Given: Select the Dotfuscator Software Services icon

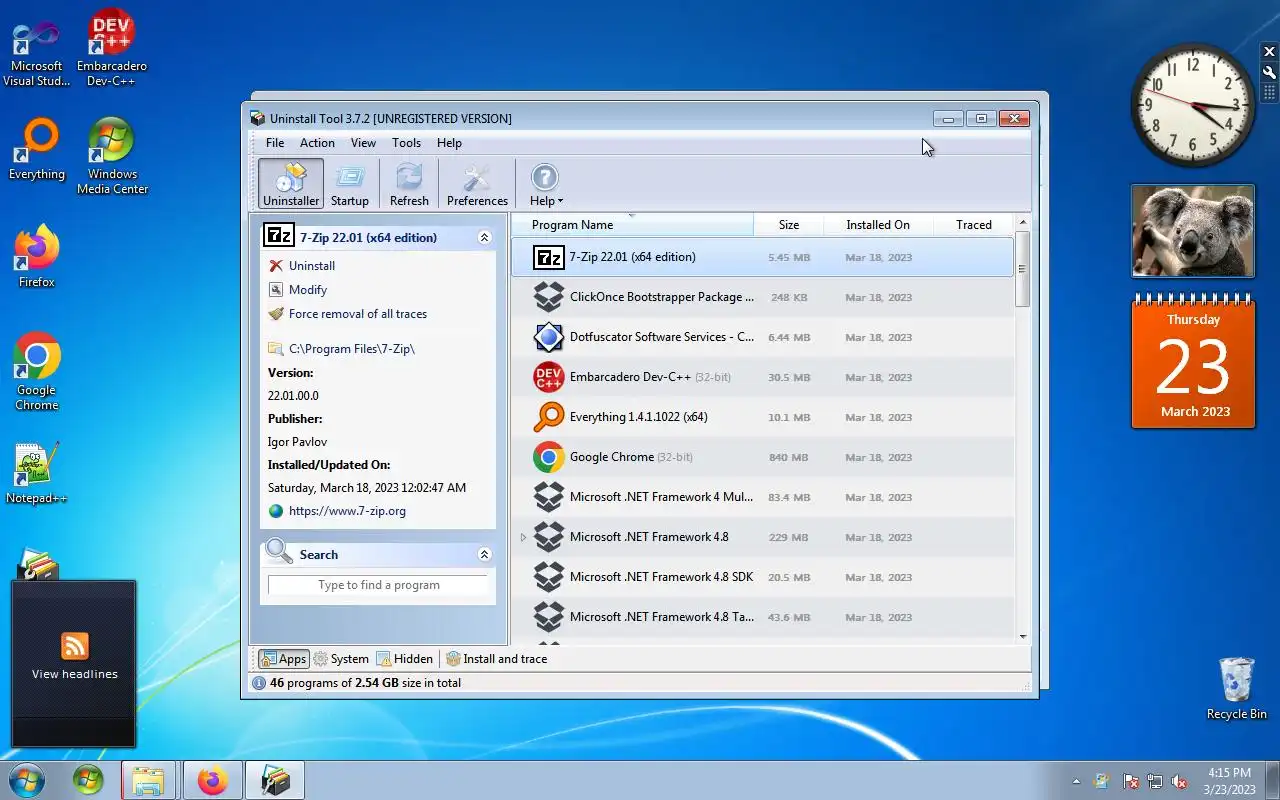Looking at the screenshot, I should [548, 337].
